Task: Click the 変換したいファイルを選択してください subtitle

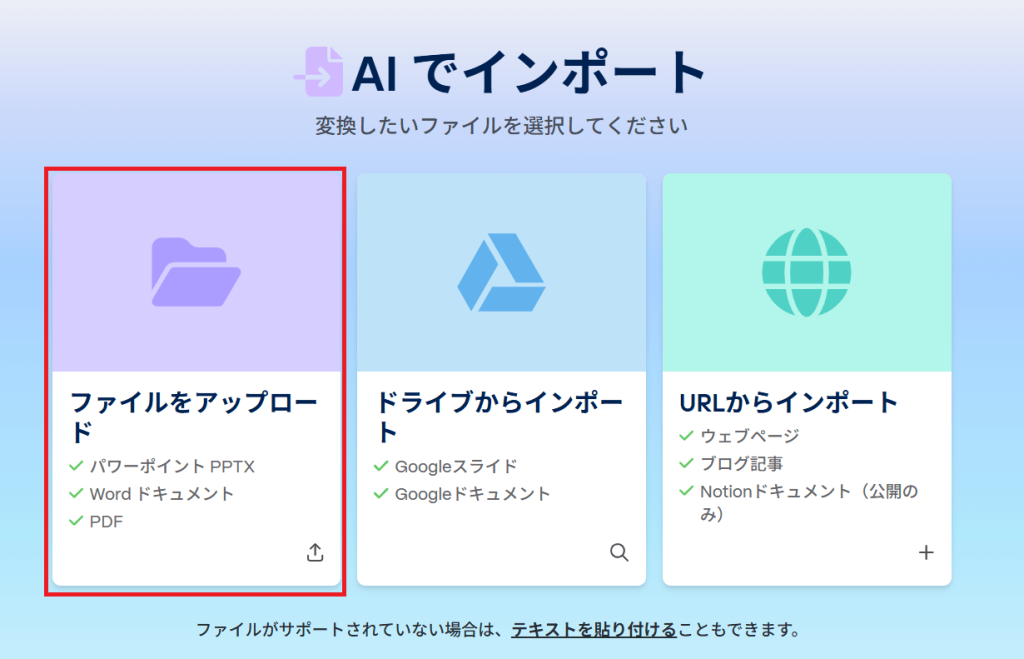Action: (502, 125)
